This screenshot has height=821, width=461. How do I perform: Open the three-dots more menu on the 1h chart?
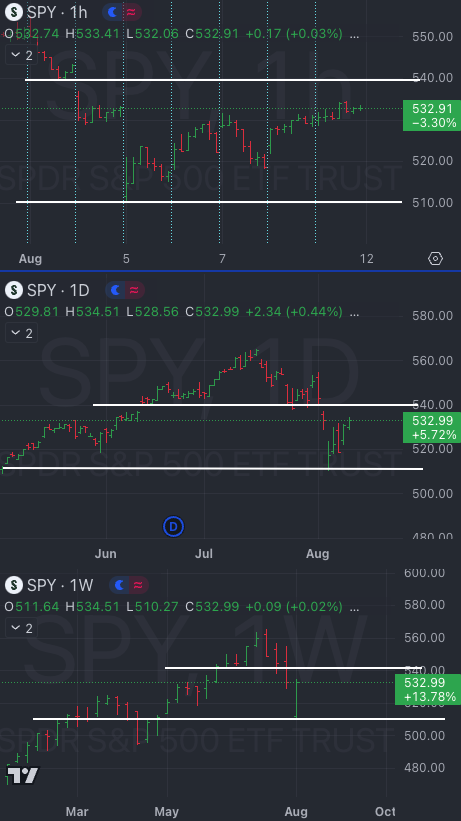[x=355, y=34]
